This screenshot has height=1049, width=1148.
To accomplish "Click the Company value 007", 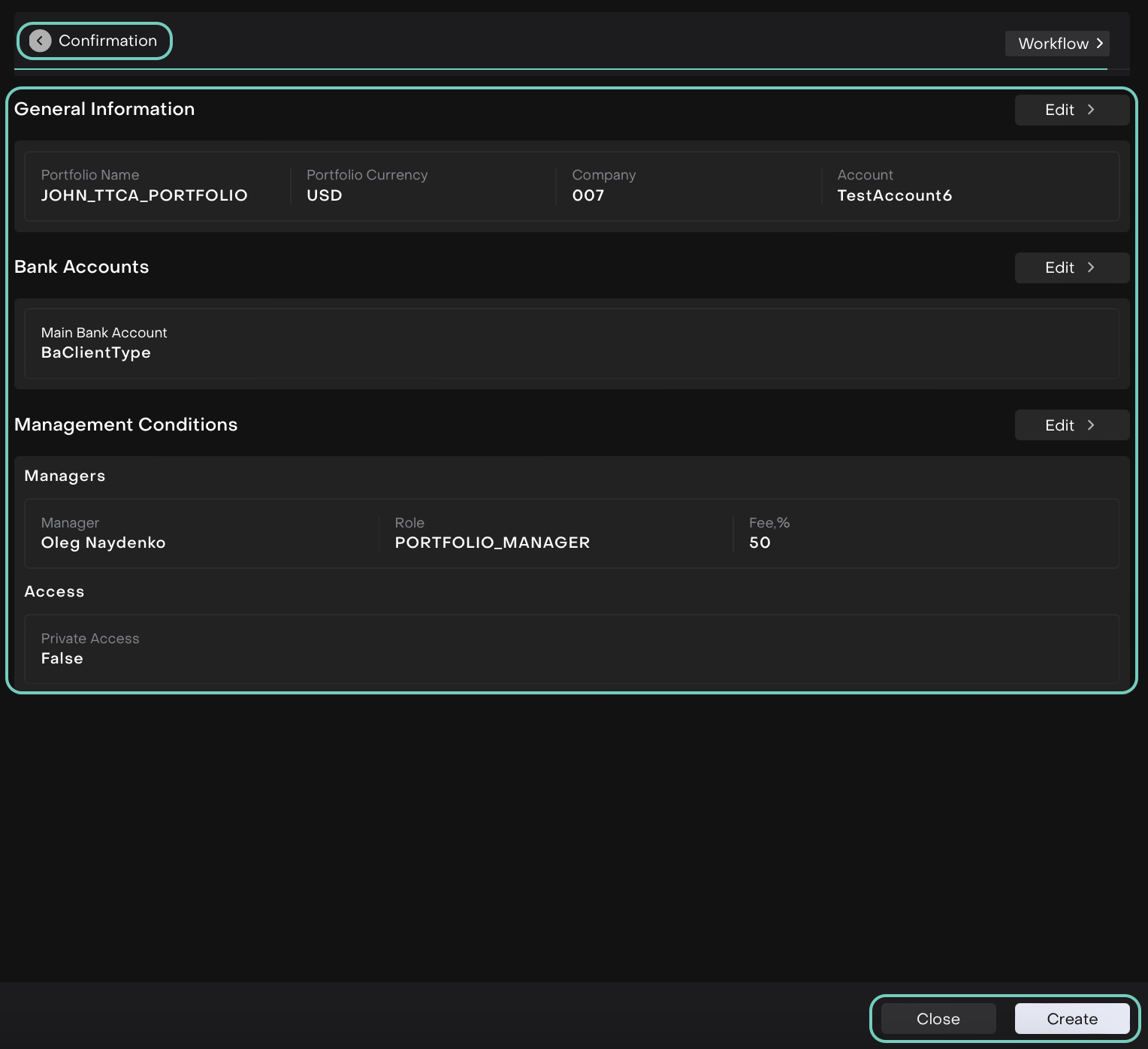I will pyautogui.click(x=588, y=195).
